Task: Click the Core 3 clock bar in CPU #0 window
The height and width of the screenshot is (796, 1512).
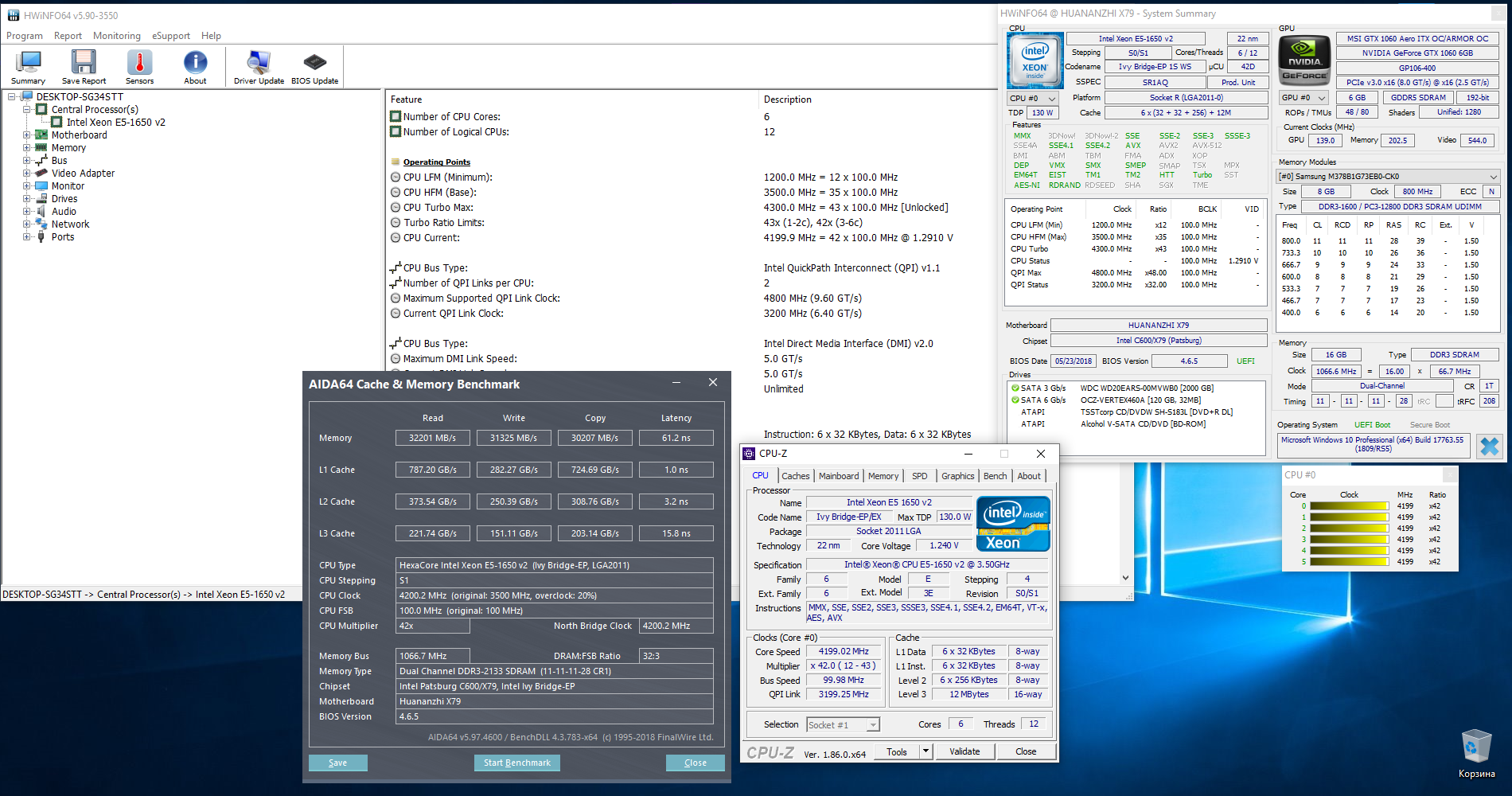Action: pyautogui.click(x=1349, y=540)
